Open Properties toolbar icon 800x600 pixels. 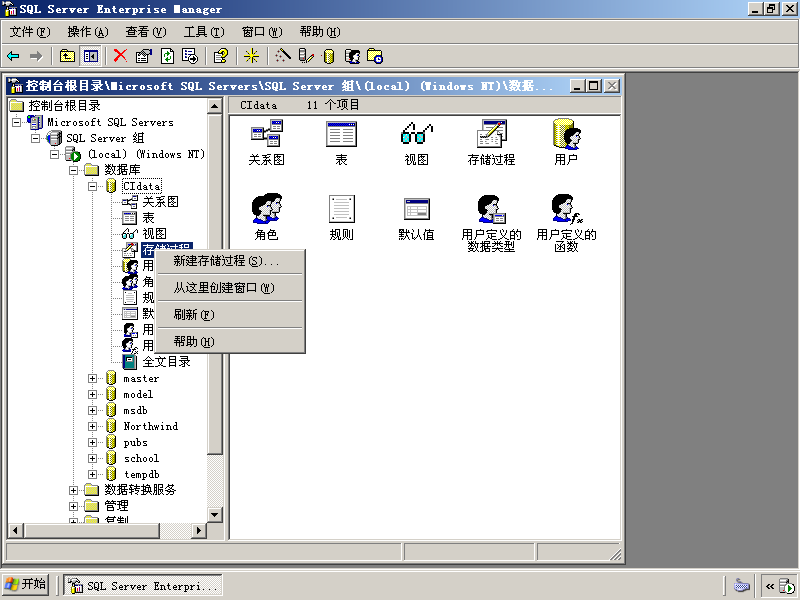(x=143, y=56)
